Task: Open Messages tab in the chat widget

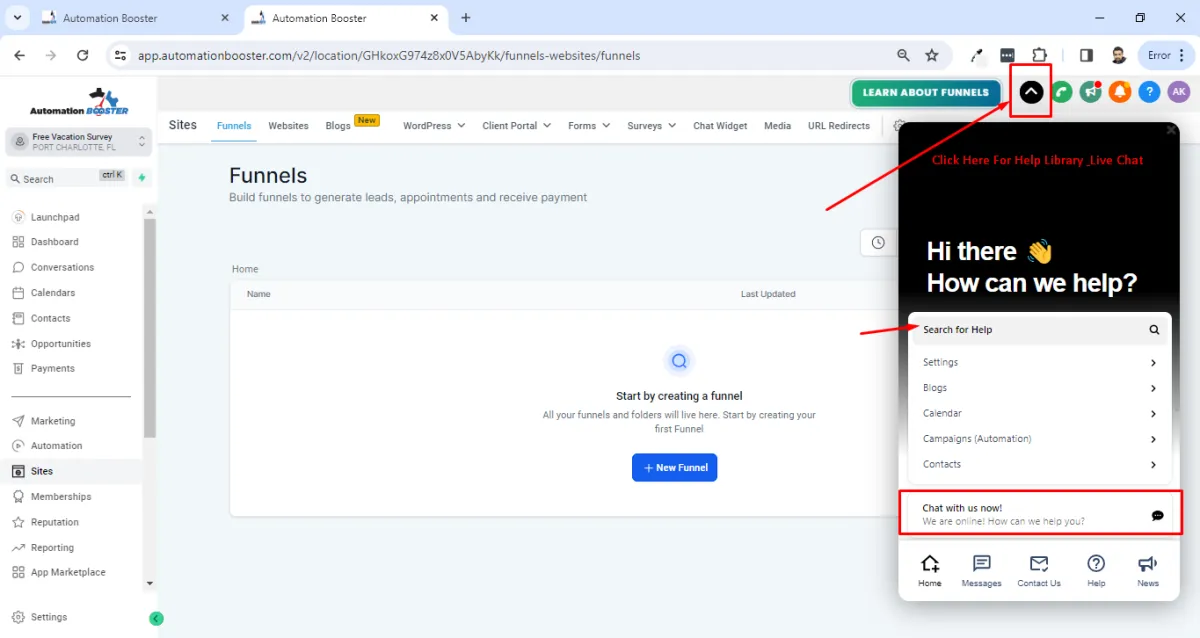Action: (981, 571)
